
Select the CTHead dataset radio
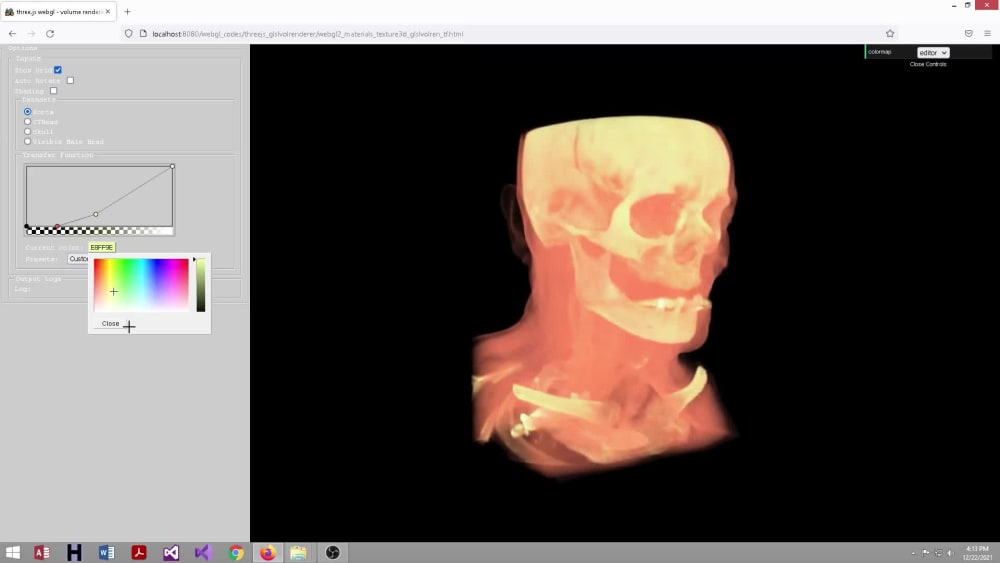(x=27, y=121)
